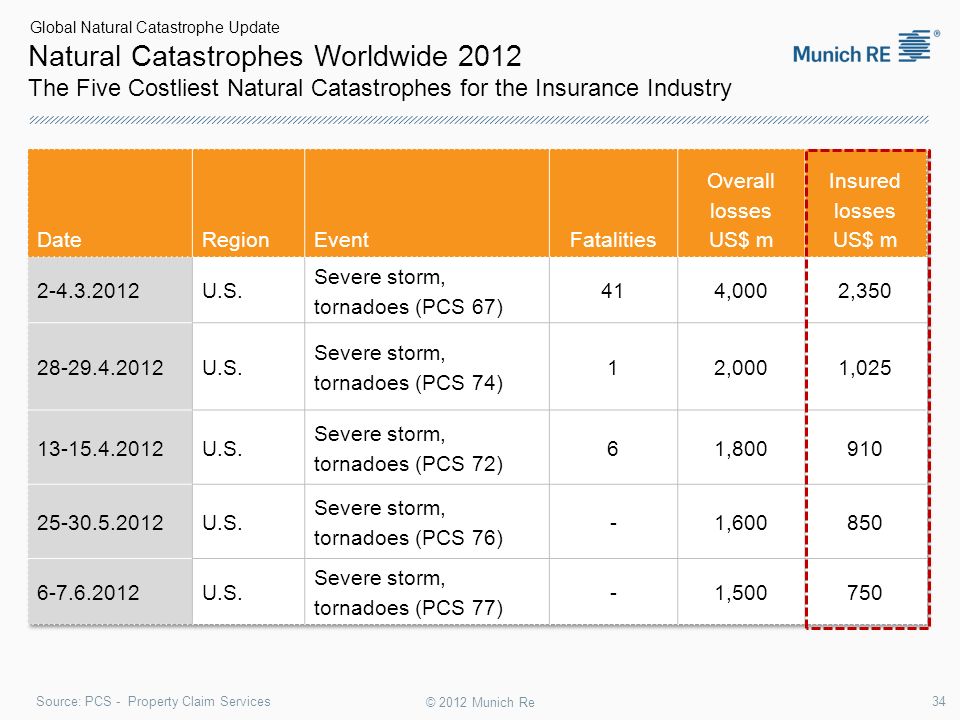The height and width of the screenshot is (720, 960).
Task: Select the insured losses value '910'
Action: [864, 448]
